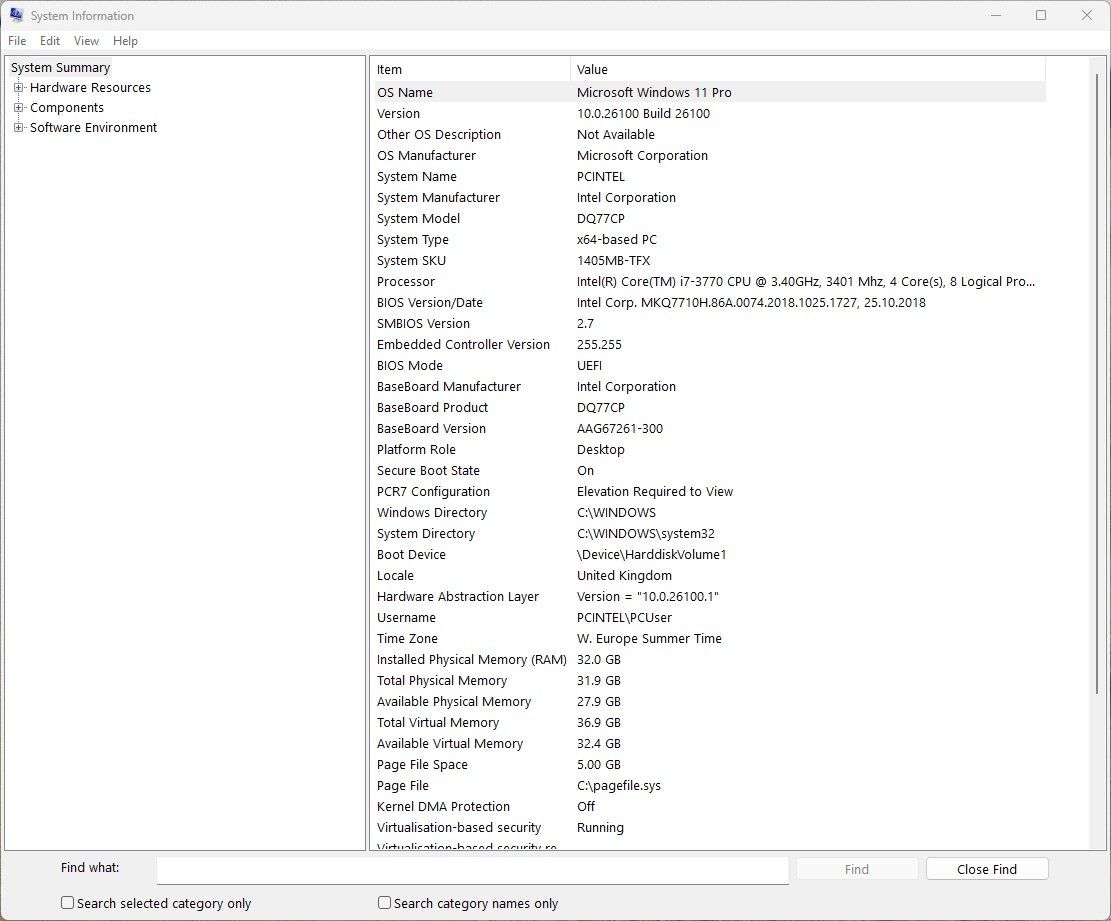
Task: Select the Total Physical Memory row
Action: [710, 681]
